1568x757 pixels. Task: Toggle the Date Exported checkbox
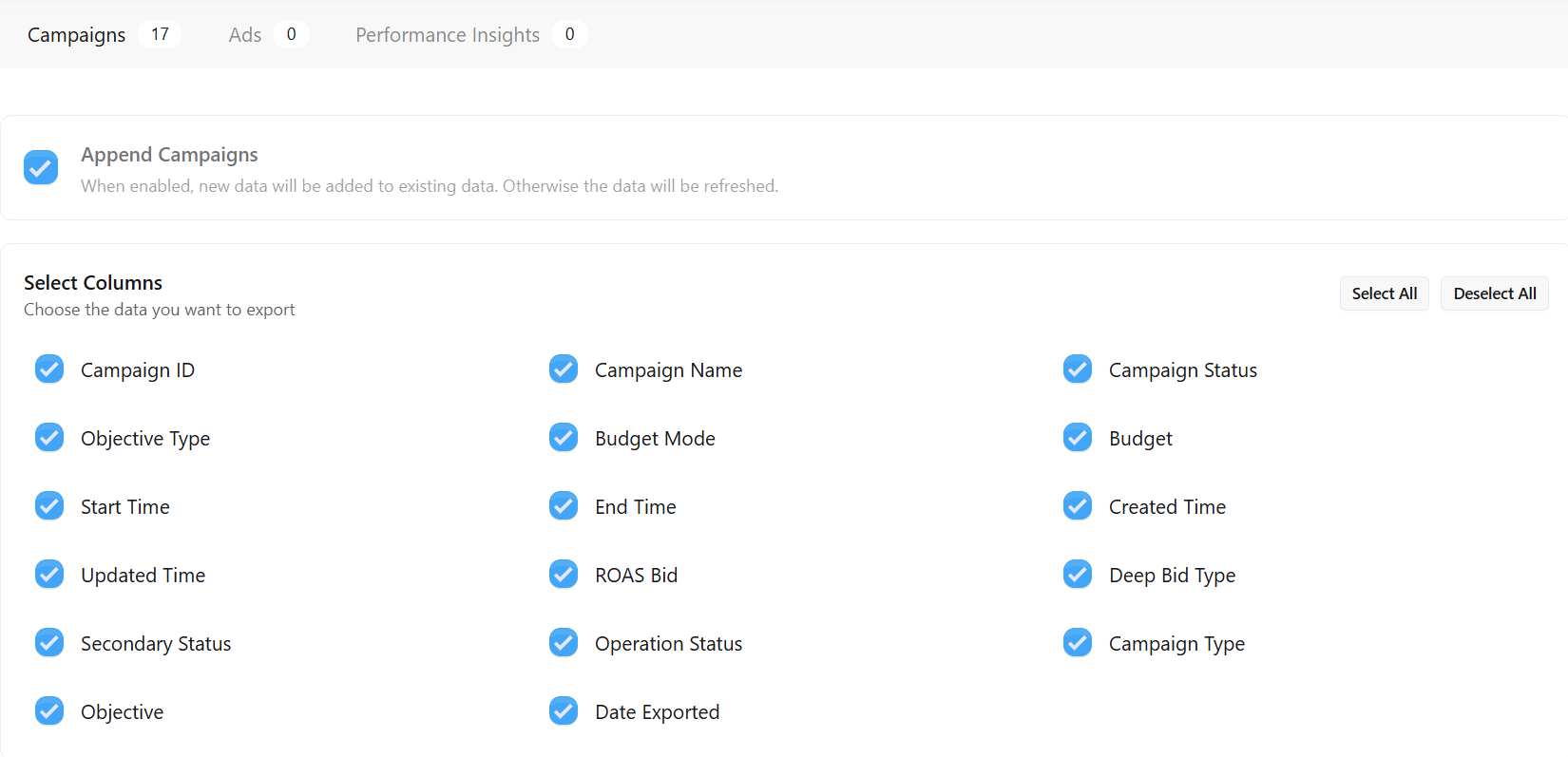coord(564,711)
